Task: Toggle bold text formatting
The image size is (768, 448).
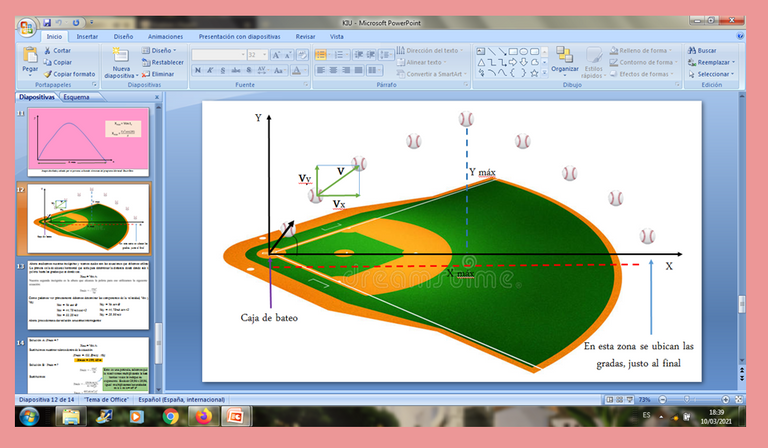Action: tap(197, 71)
